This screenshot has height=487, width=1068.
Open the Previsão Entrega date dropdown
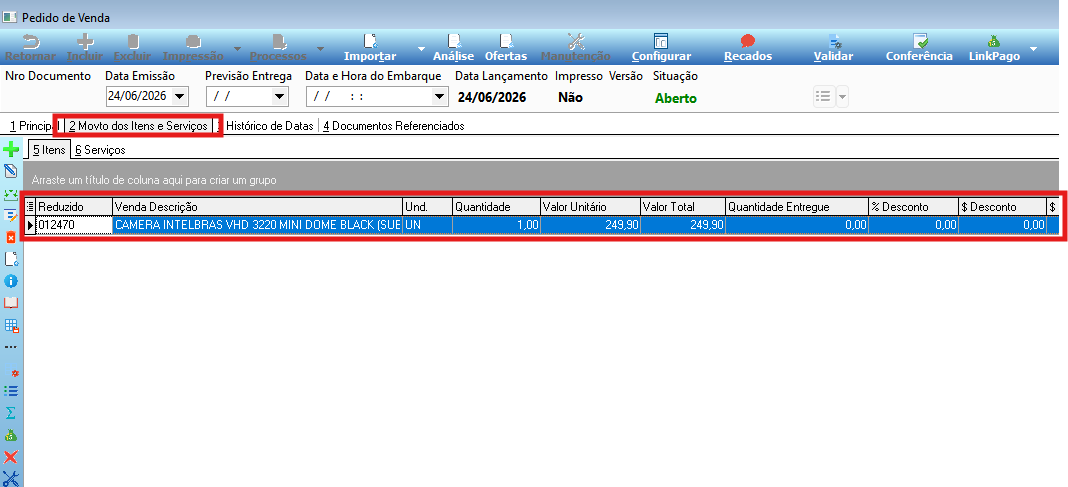point(280,97)
